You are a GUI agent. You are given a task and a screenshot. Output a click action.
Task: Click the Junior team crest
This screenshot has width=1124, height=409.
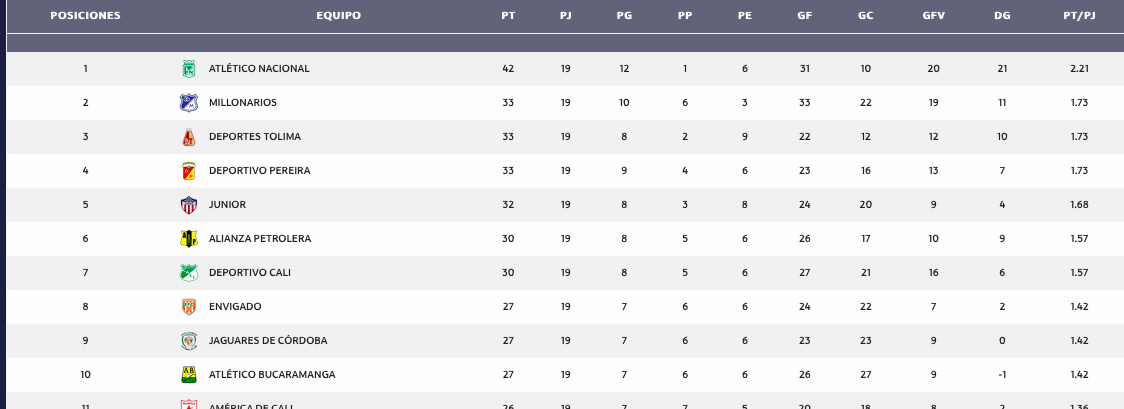coord(189,205)
